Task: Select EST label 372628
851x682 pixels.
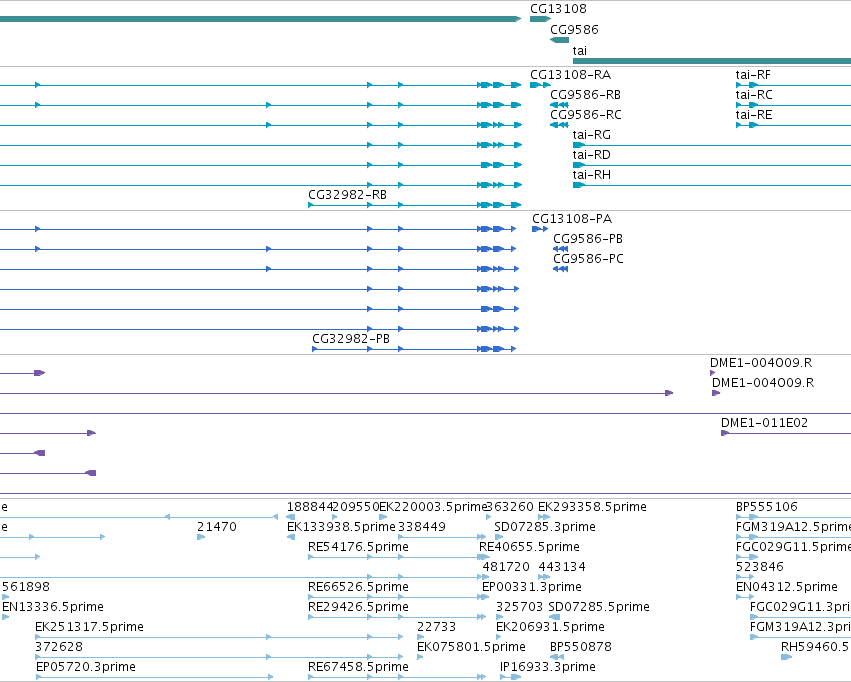Action: tap(59, 647)
